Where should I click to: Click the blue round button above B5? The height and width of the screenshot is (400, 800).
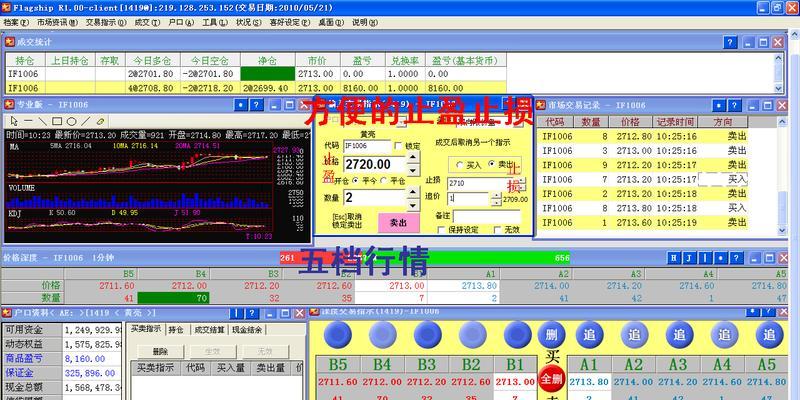point(338,335)
